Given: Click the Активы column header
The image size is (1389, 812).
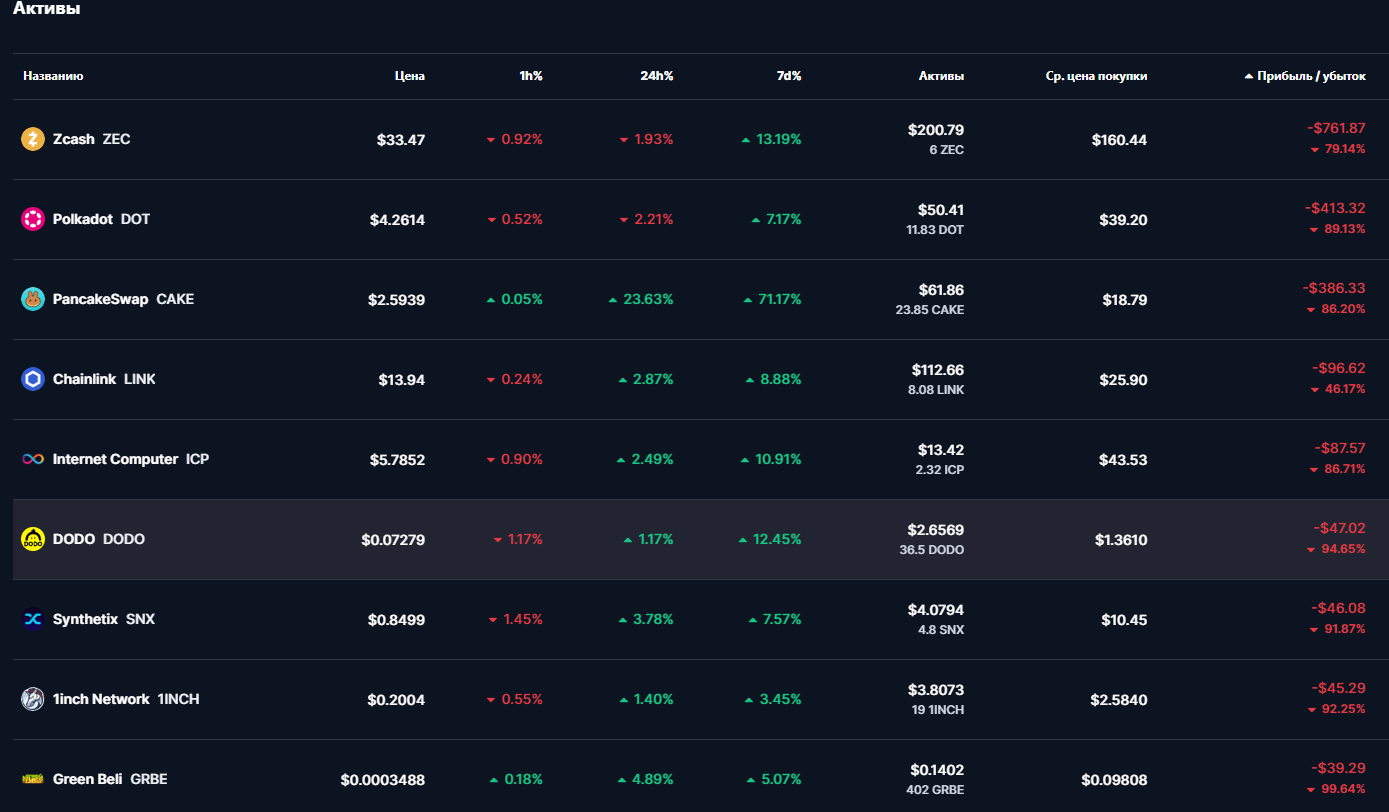Looking at the screenshot, I should point(941,76).
